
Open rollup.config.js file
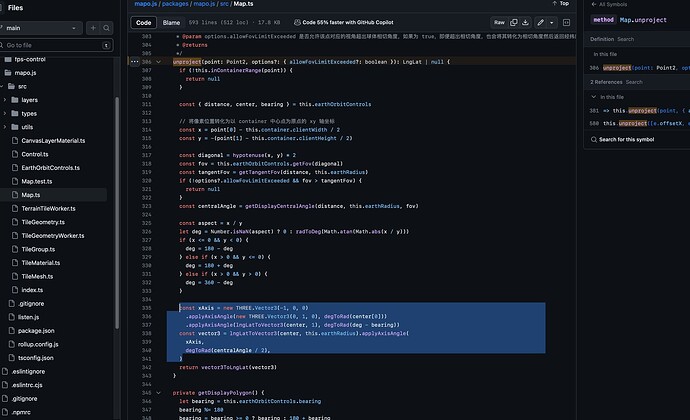pos(38,344)
